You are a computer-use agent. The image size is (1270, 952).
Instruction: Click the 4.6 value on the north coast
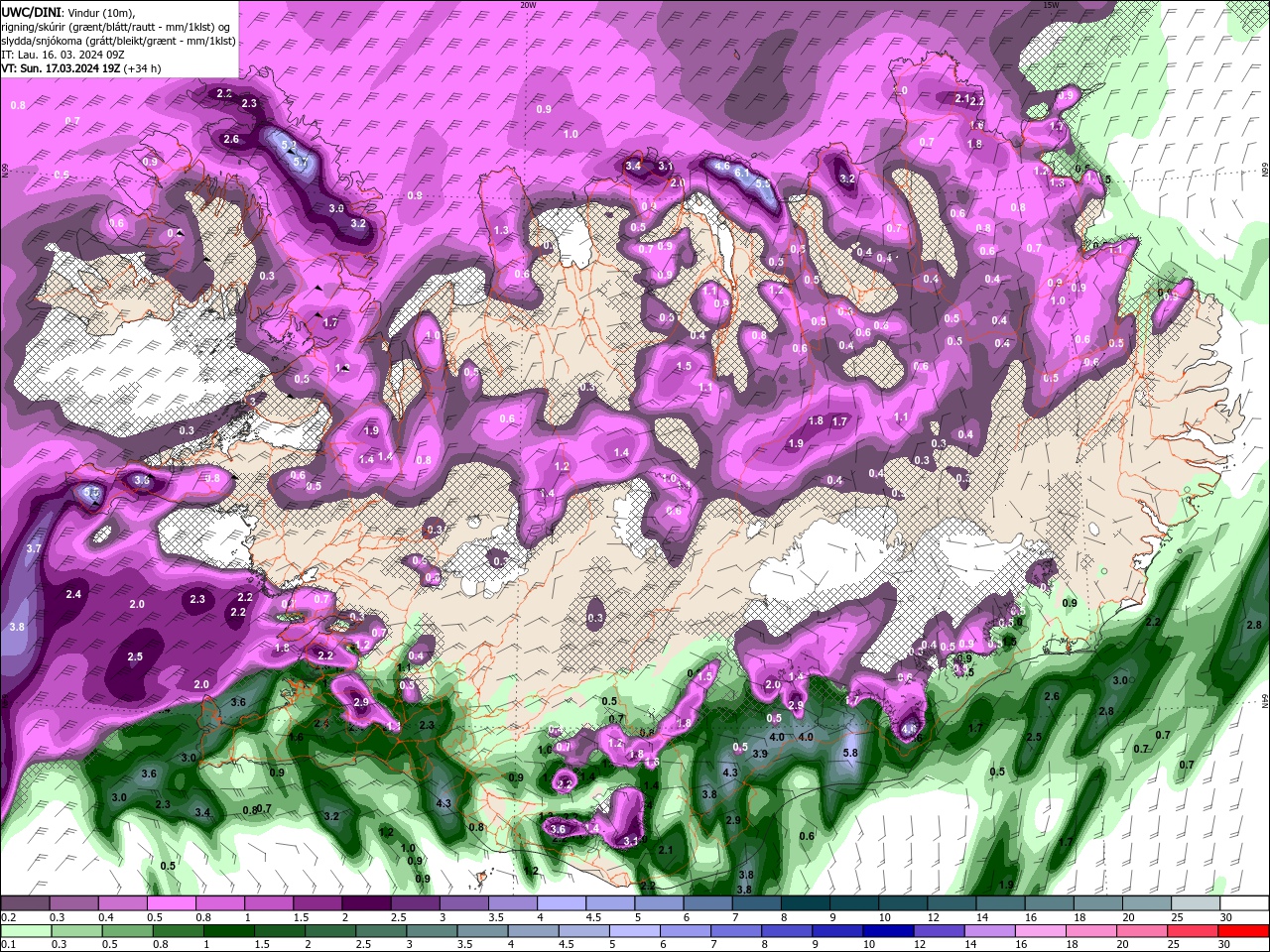[722, 166]
